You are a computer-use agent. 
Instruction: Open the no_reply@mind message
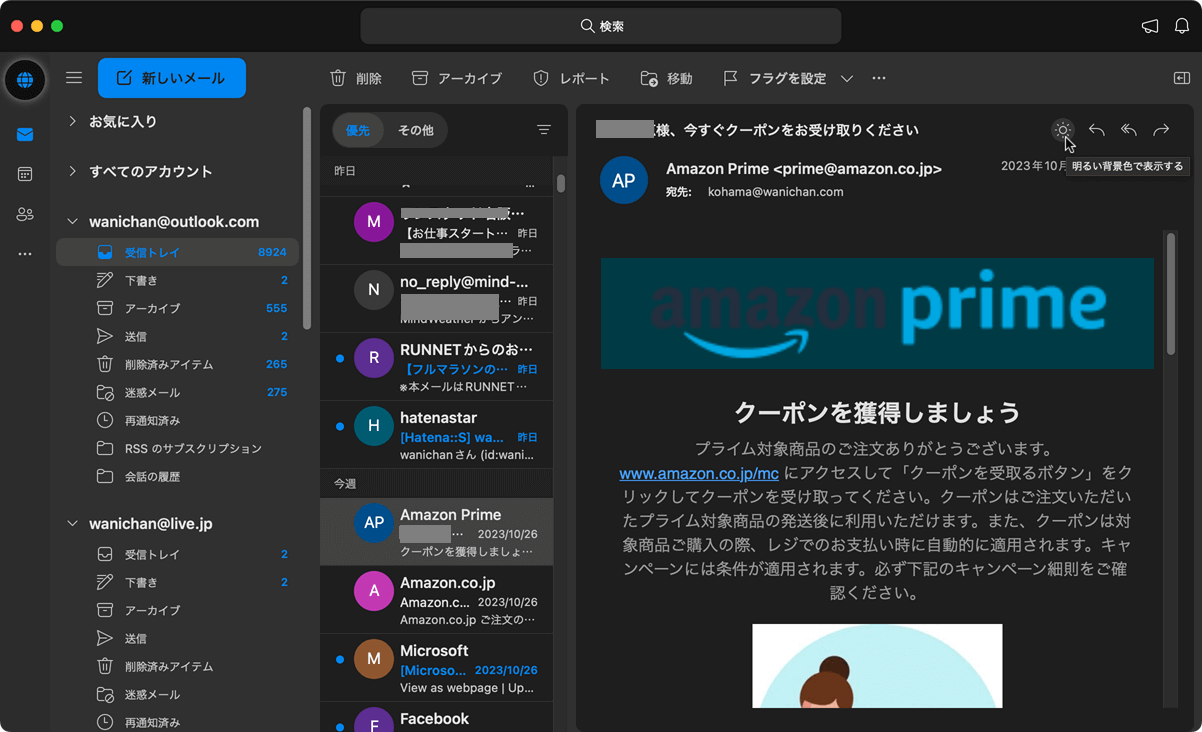coord(436,299)
